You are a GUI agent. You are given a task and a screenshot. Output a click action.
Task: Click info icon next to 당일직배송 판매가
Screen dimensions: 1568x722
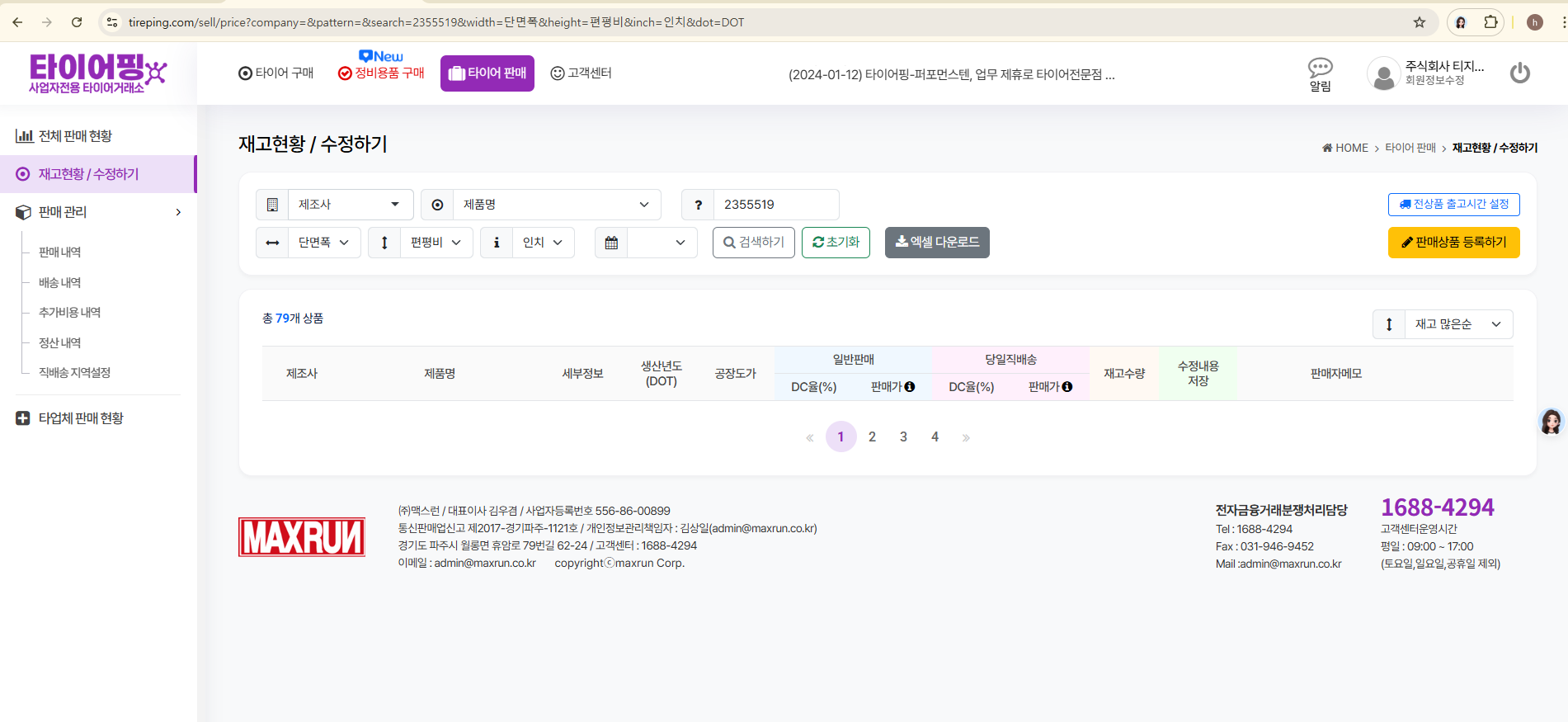[x=1067, y=387]
